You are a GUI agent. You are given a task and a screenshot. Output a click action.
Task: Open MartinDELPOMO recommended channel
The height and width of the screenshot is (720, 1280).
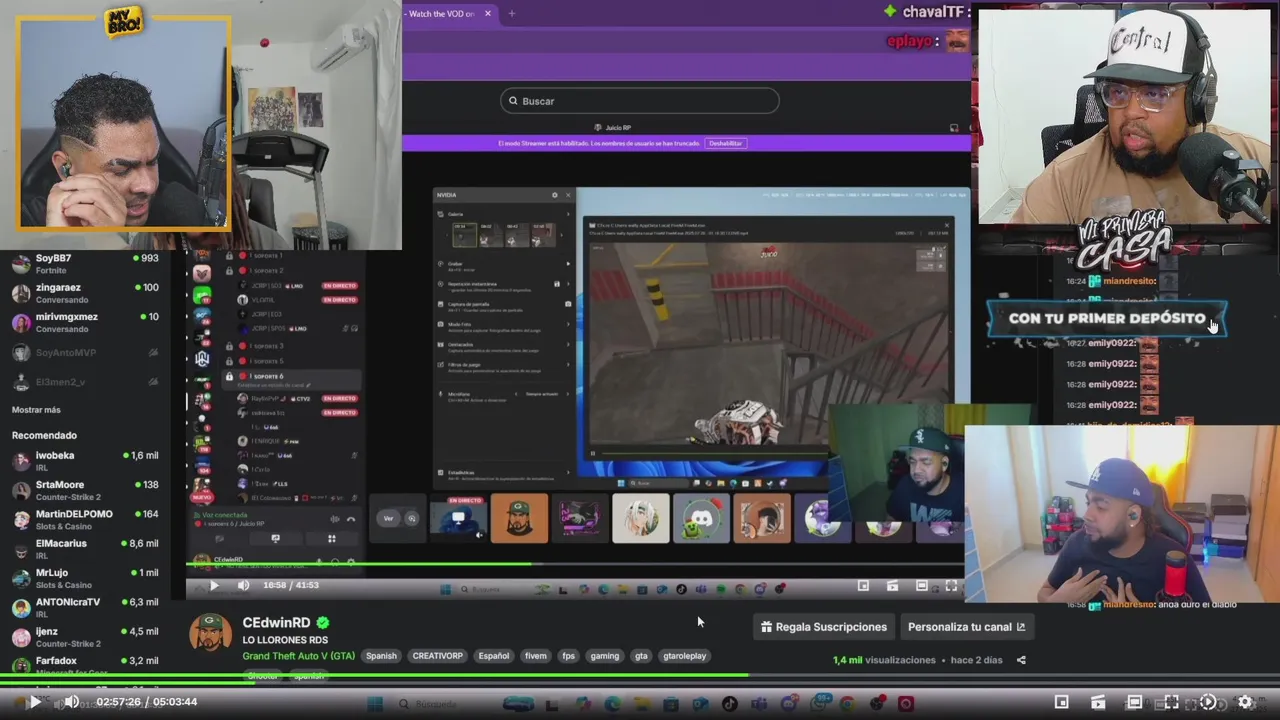(x=85, y=520)
